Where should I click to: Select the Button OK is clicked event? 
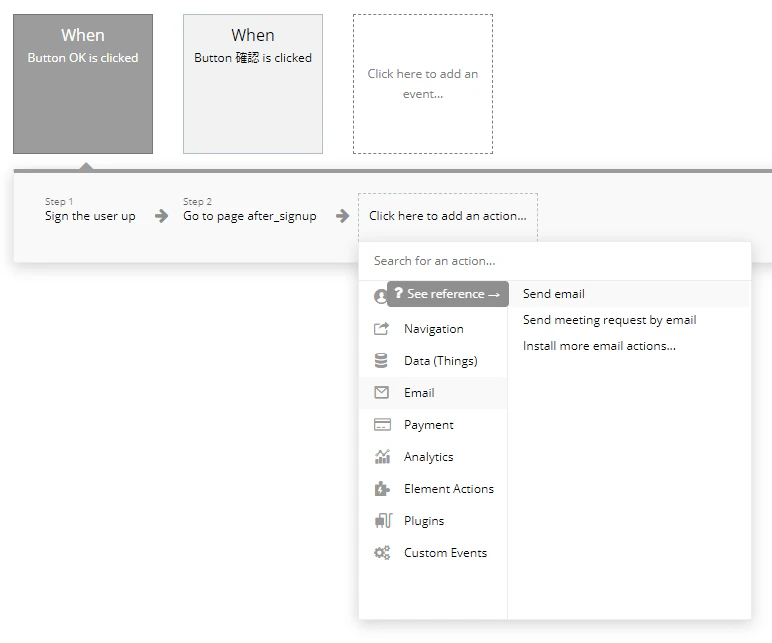[83, 84]
